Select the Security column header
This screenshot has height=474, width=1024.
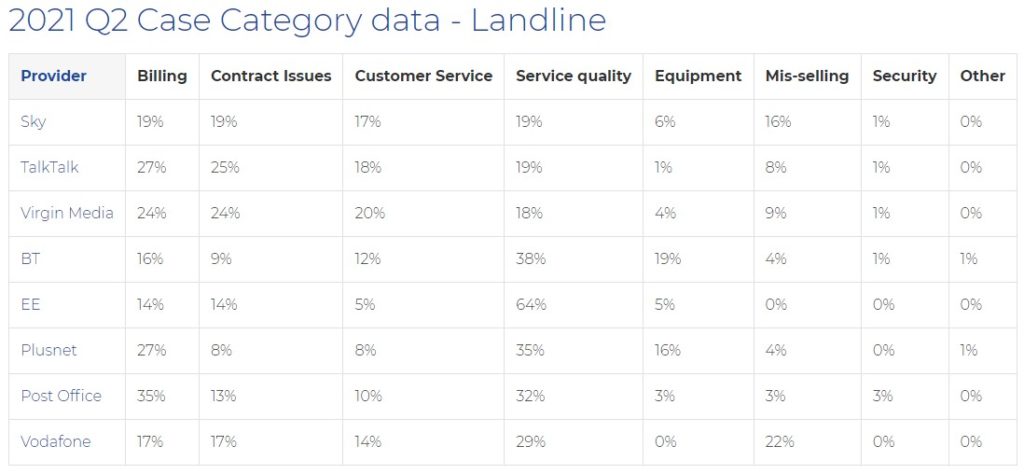pyautogui.click(x=904, y=76)
